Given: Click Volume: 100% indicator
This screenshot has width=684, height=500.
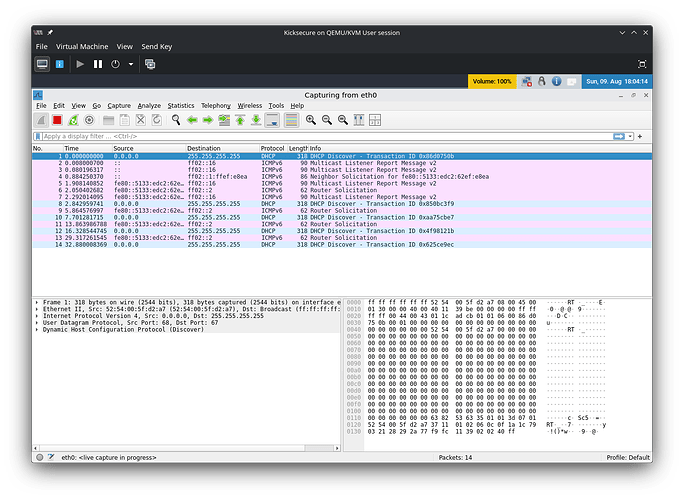Looking at the screenshot, I should pyautogui.click(x=492, y=82).
